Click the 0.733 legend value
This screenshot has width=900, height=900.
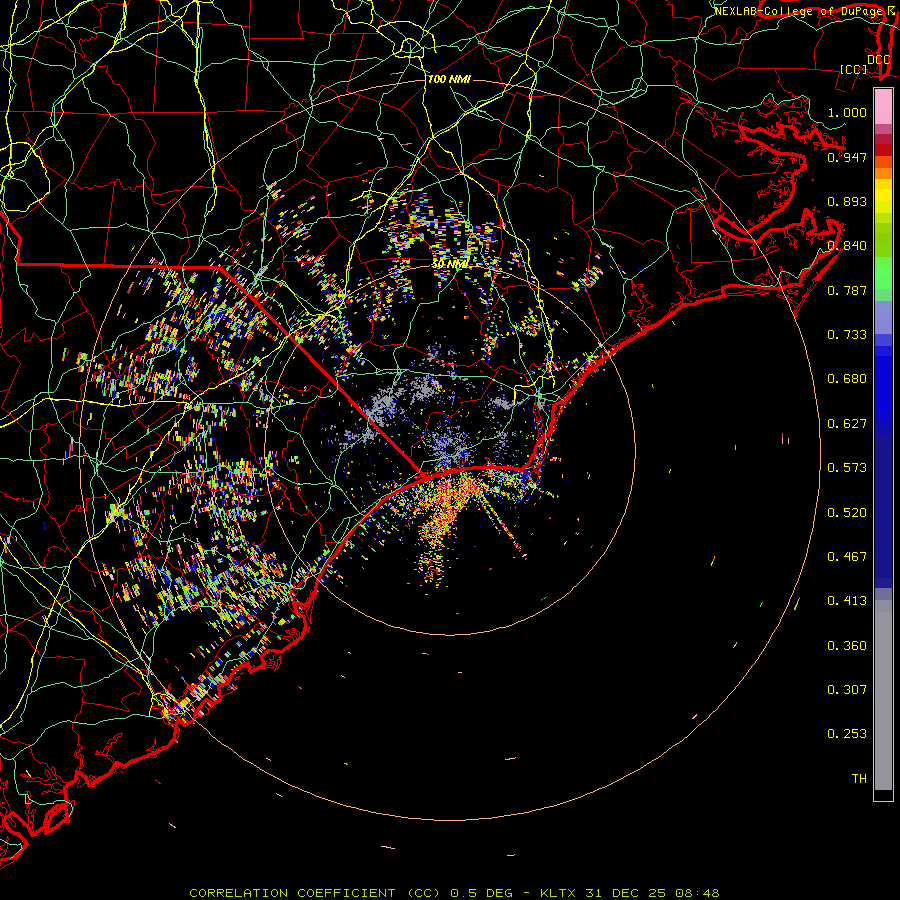847,335
